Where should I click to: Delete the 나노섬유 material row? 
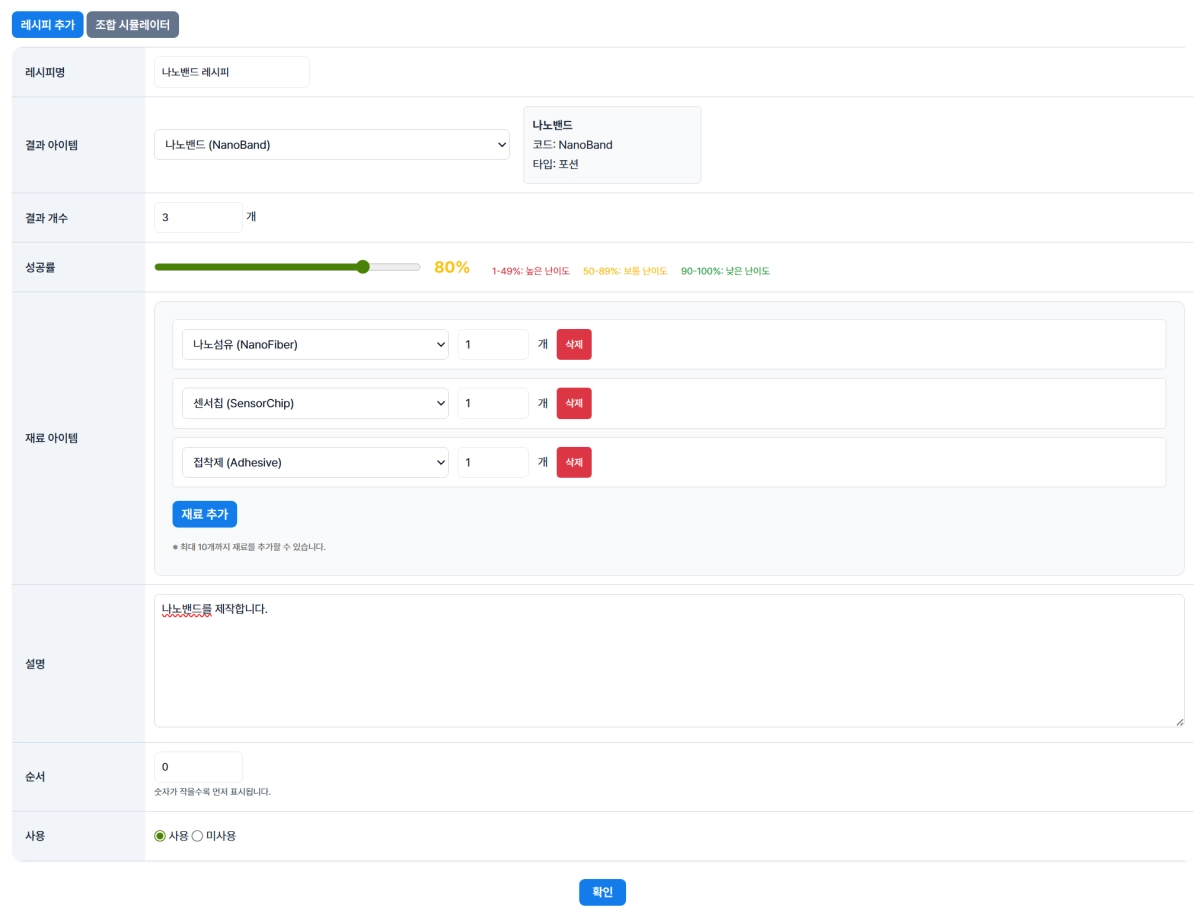tap(574, 345)
